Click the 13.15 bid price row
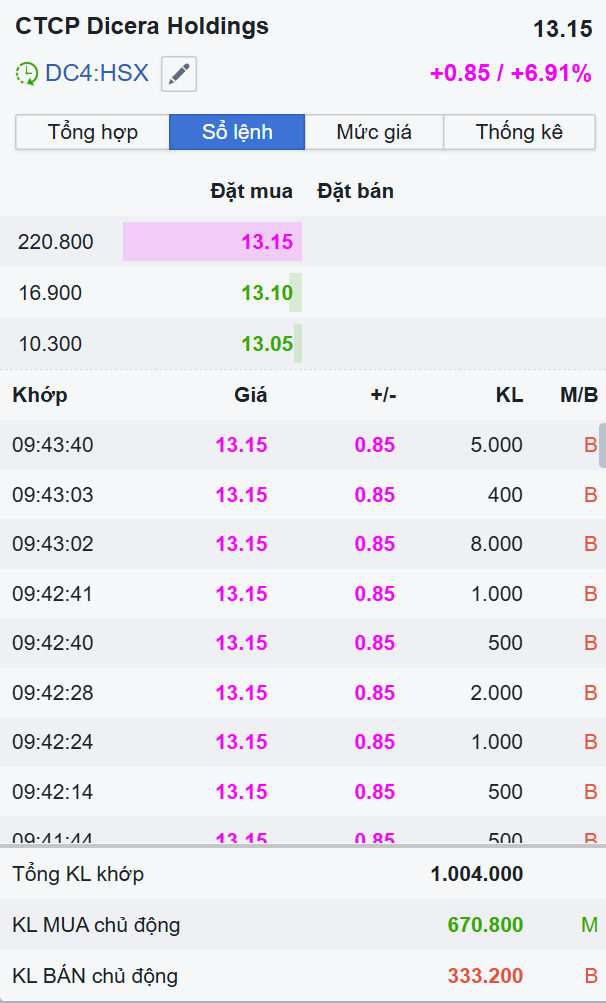 (x=266, y=242)
